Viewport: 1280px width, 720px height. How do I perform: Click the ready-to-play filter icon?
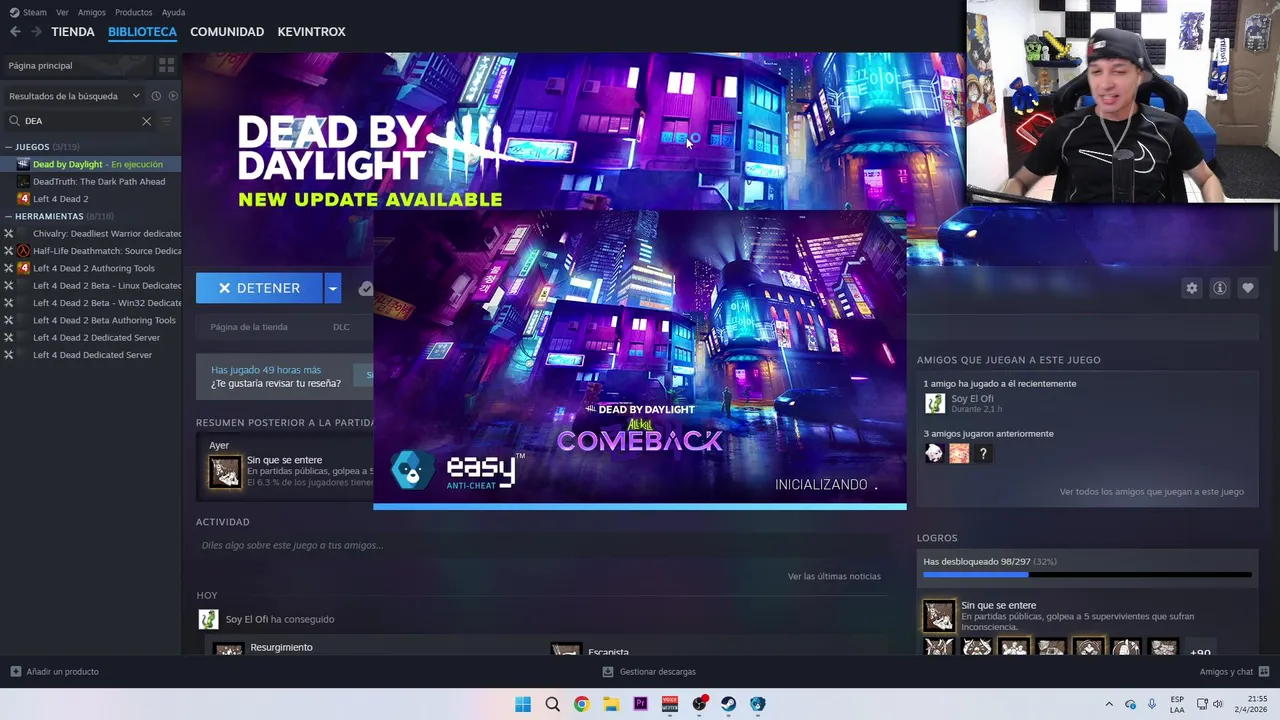pyautogui.click(x=173, y=96)
